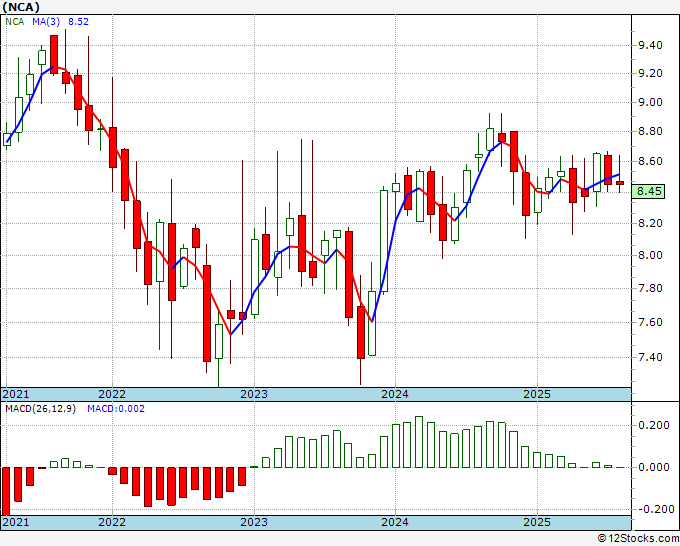The image size is (680, 546).
Task: Click the MACD(26,12,9) indicator label
Action: (40, 409)
